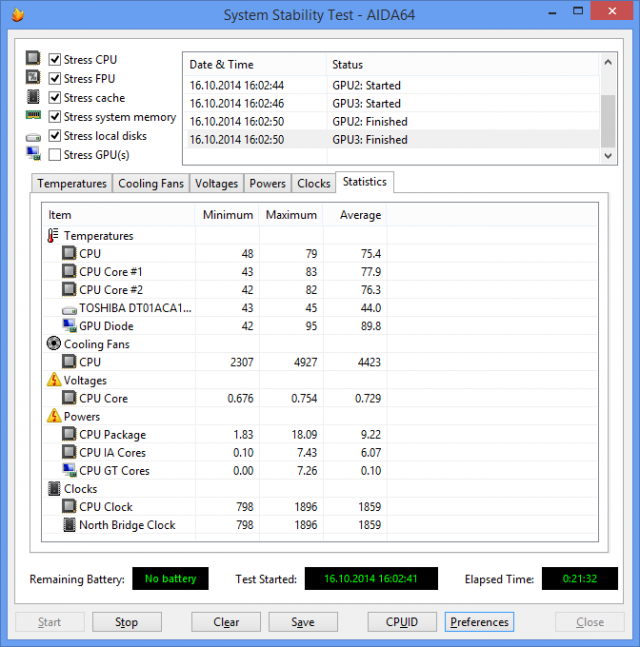Click the chip icon of North Bridge Clock row
This screenshot has width=640, height=647.
coord(69,524)
